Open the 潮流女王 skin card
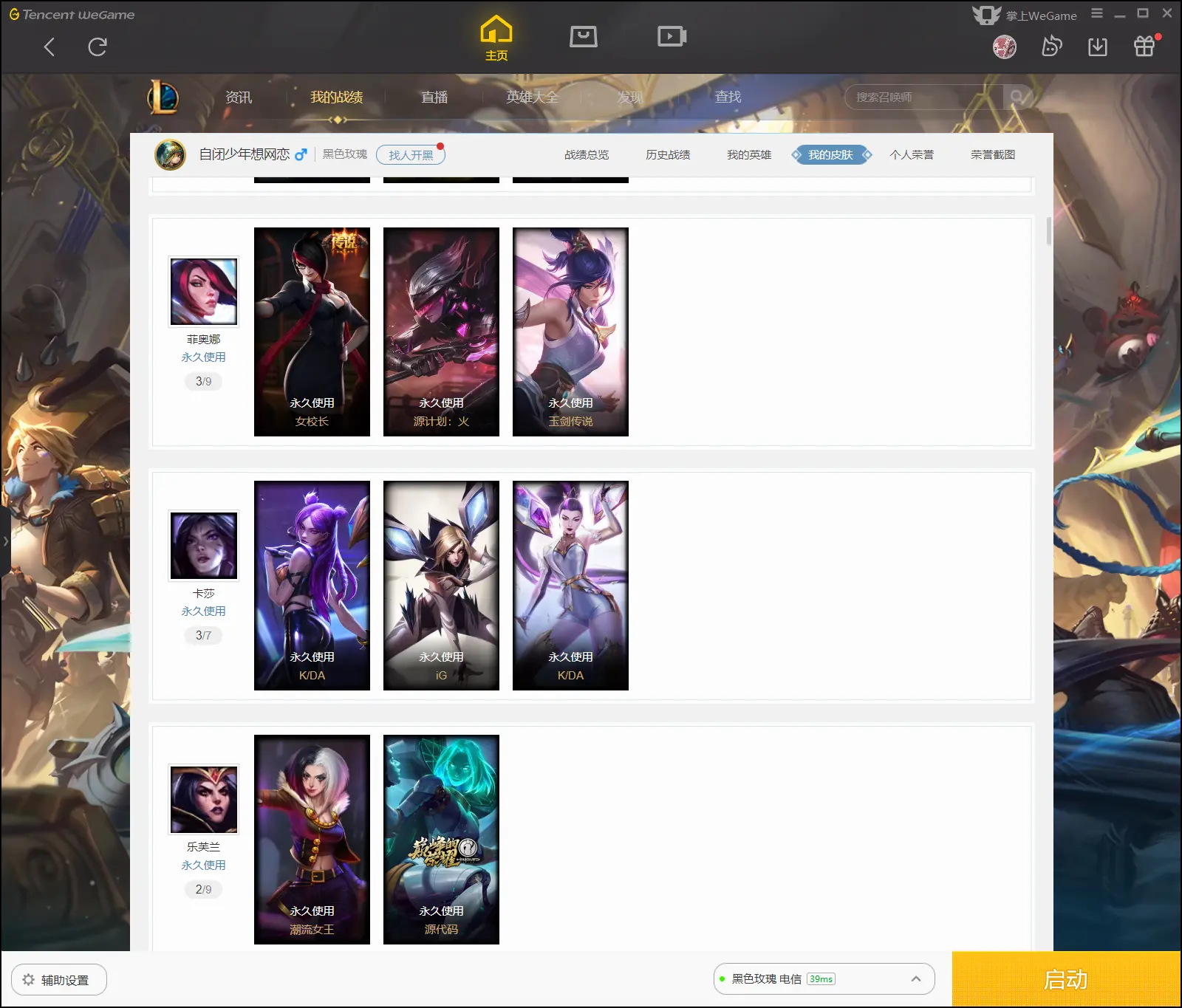 point(312,840)
